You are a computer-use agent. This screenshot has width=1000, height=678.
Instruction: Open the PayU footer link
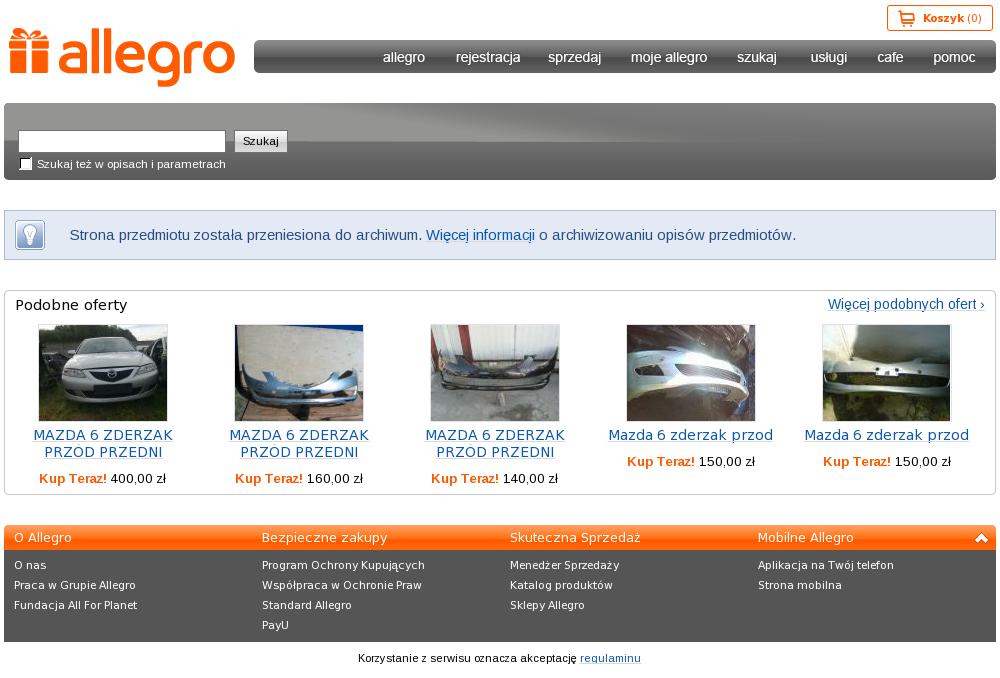(x=275, y=626)
